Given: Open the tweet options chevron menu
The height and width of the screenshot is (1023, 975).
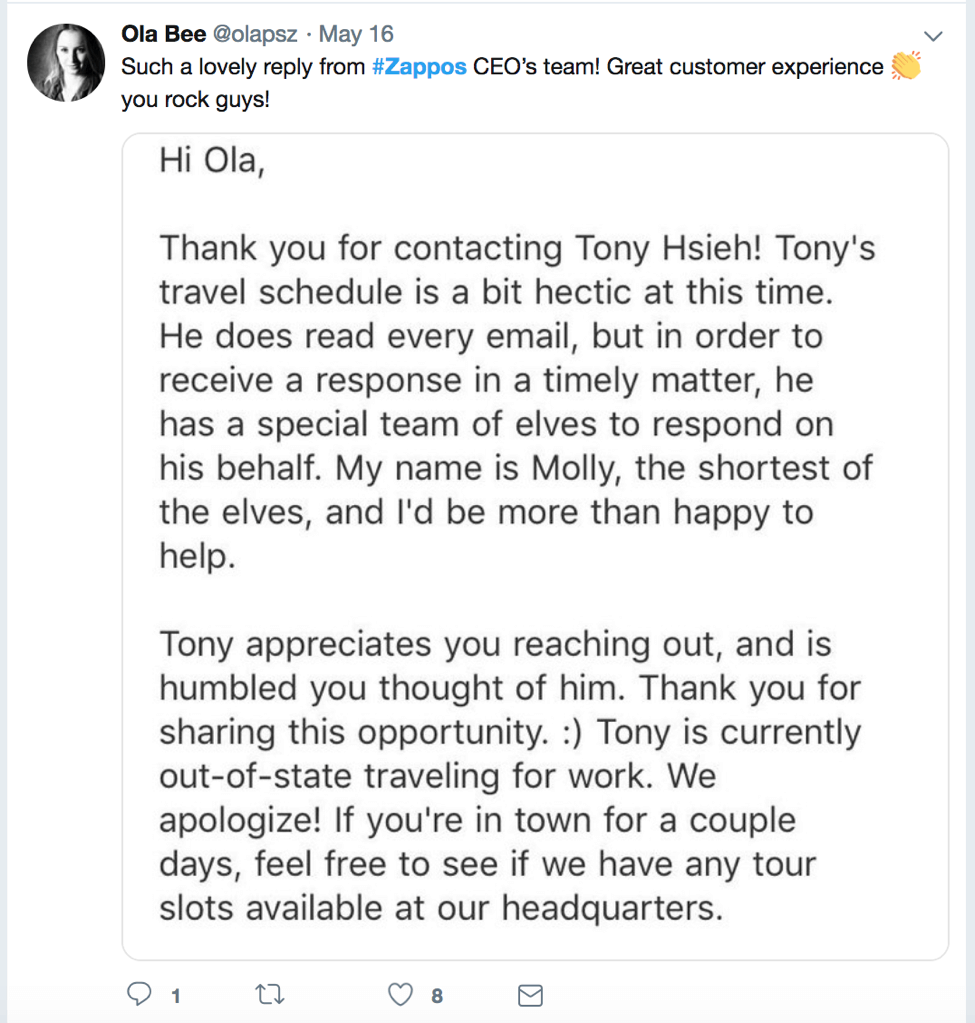Looking at the screenshot, I should pyautogui.click(x=934, y=35).
